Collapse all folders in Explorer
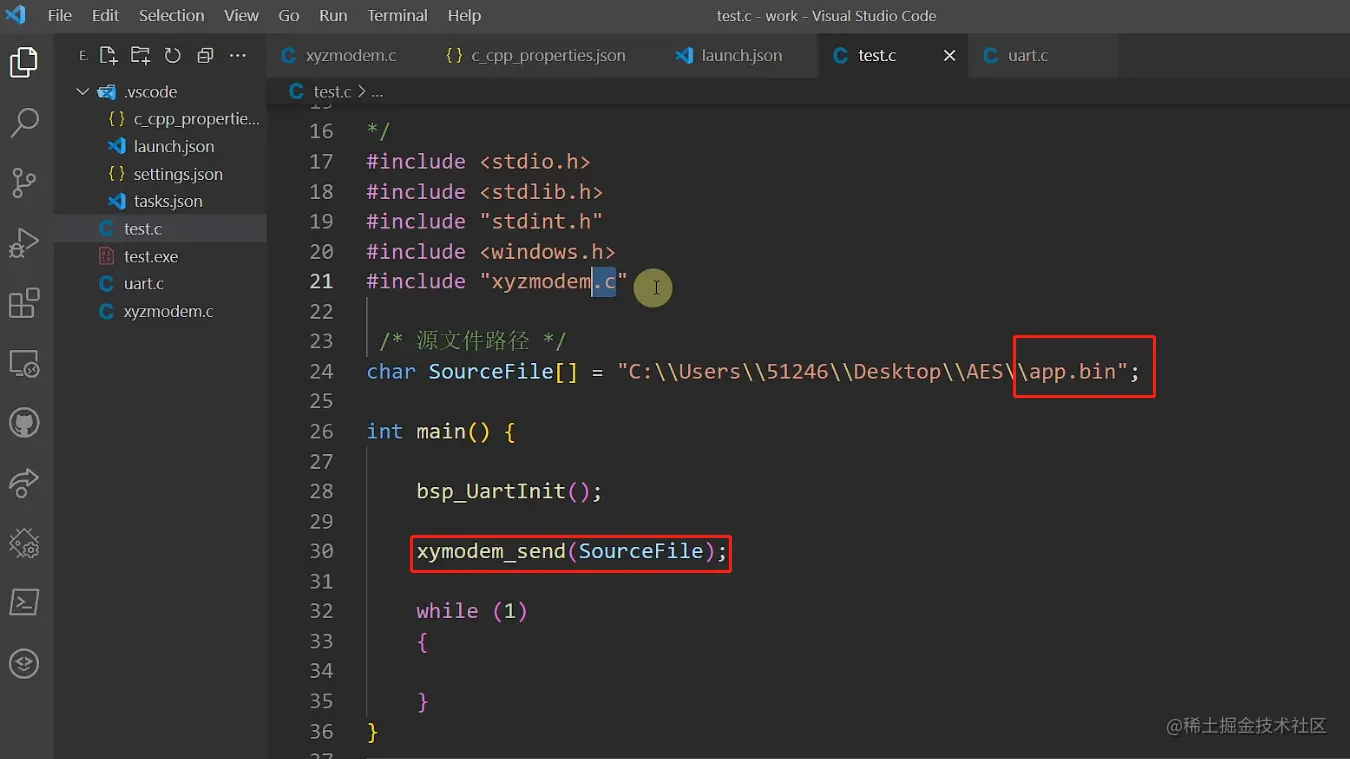The height and width of the screenshot is (759, 1350). tap(205, 56)
